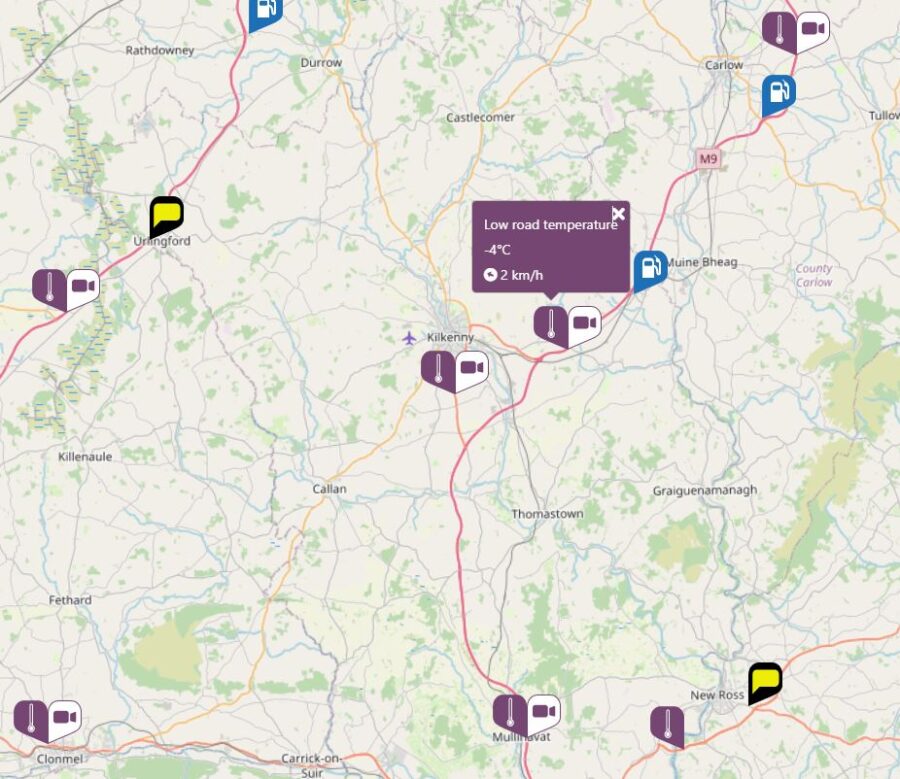Viewport: 900px width, 779px height.
Task: Open the fuel station marker west of Durrow
Action: pos(266,13)
